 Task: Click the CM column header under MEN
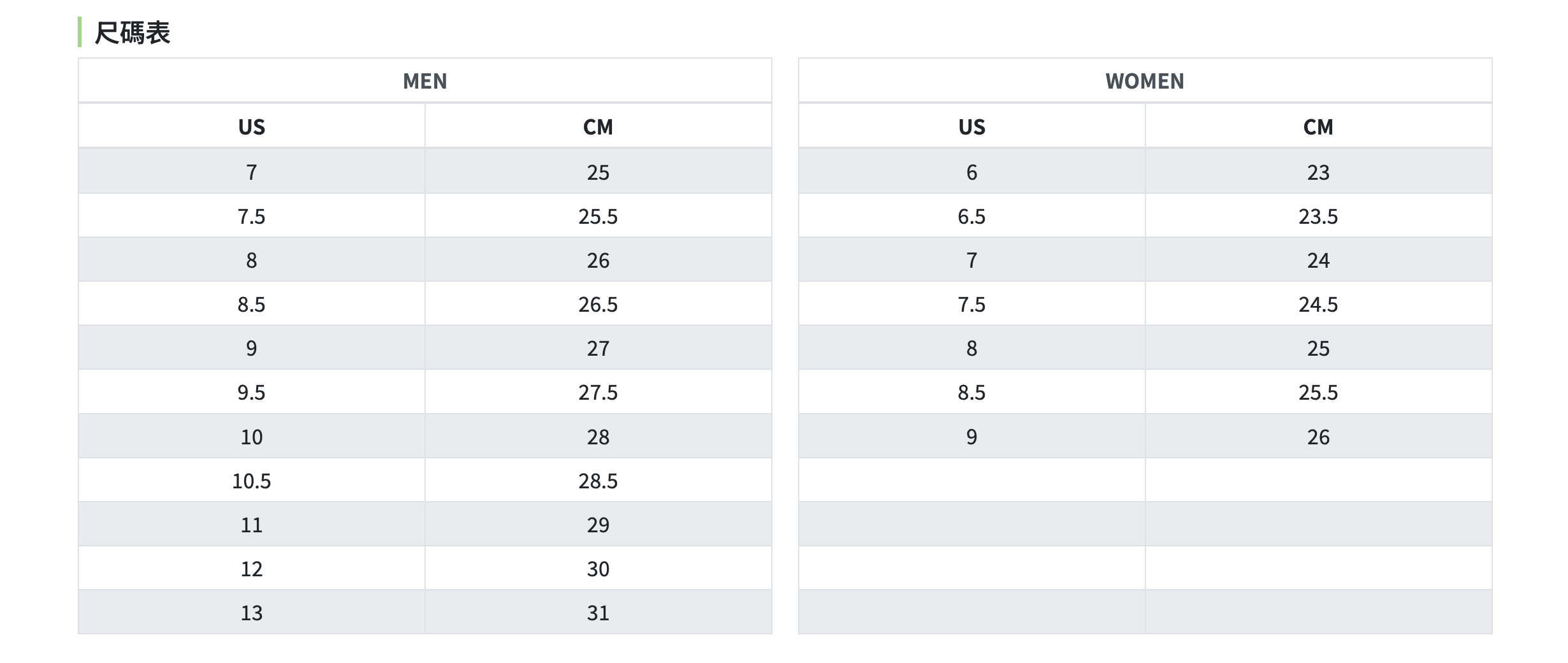pos(598,127)
